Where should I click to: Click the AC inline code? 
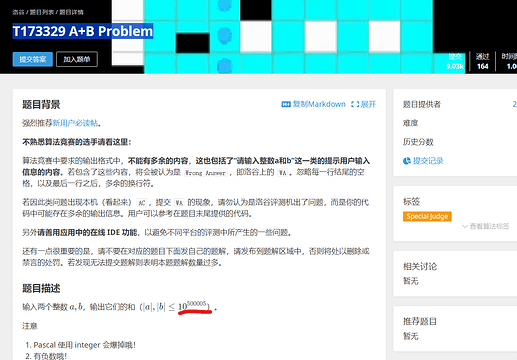(x=142, y=203)
